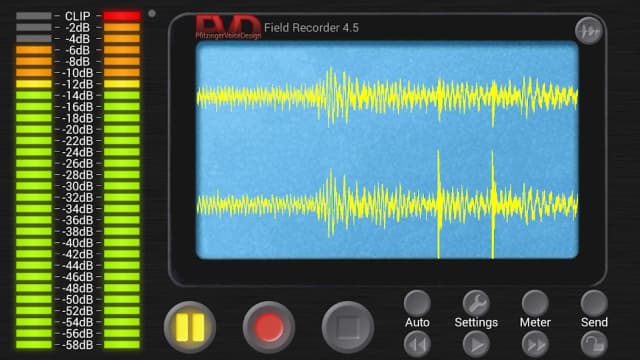Click the -40dB label on the meter
Screen dimensions: 640x360
(x=78, y=243)
